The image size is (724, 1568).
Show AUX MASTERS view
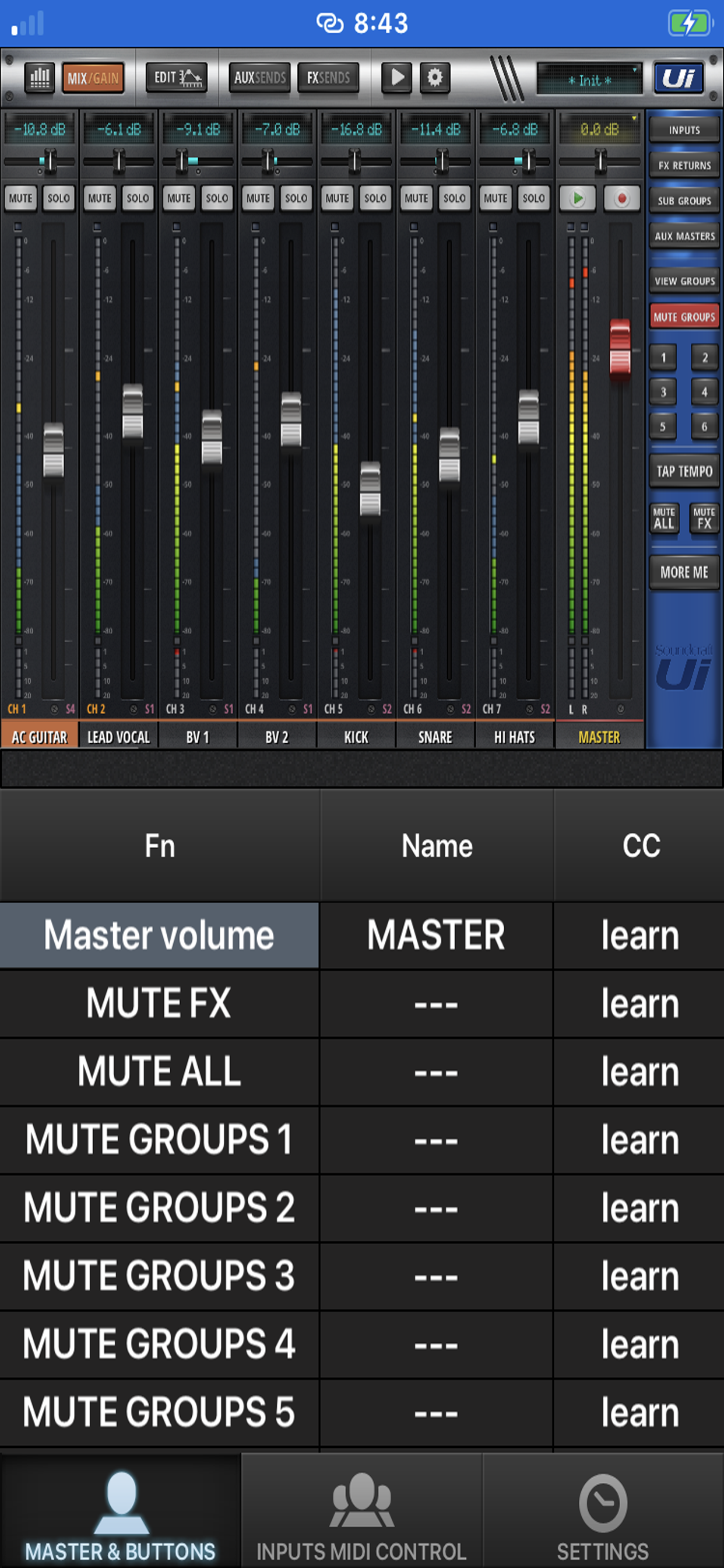(x=684, y=236)
